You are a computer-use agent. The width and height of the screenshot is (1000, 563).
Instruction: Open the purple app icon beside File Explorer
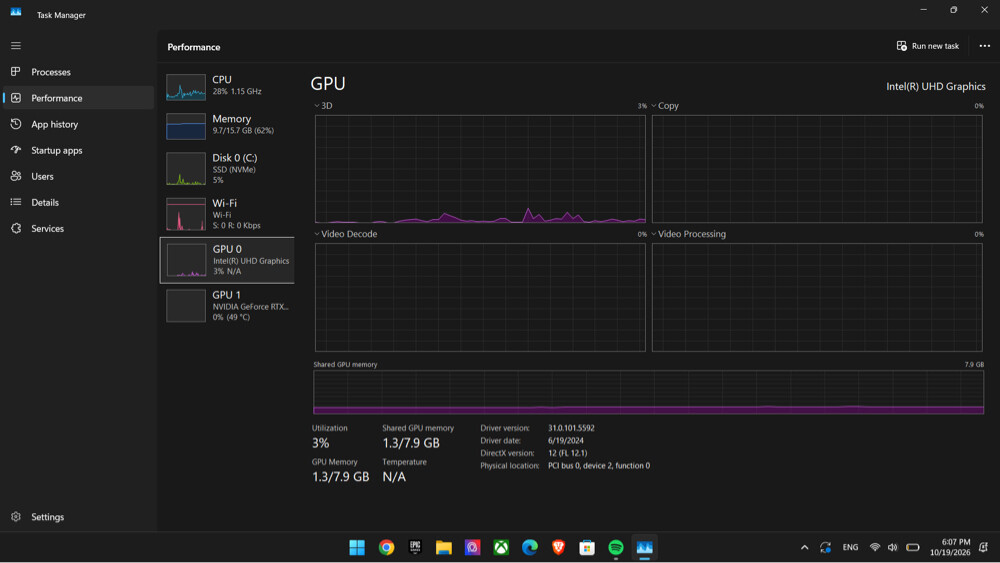click(x=473, y=548)
